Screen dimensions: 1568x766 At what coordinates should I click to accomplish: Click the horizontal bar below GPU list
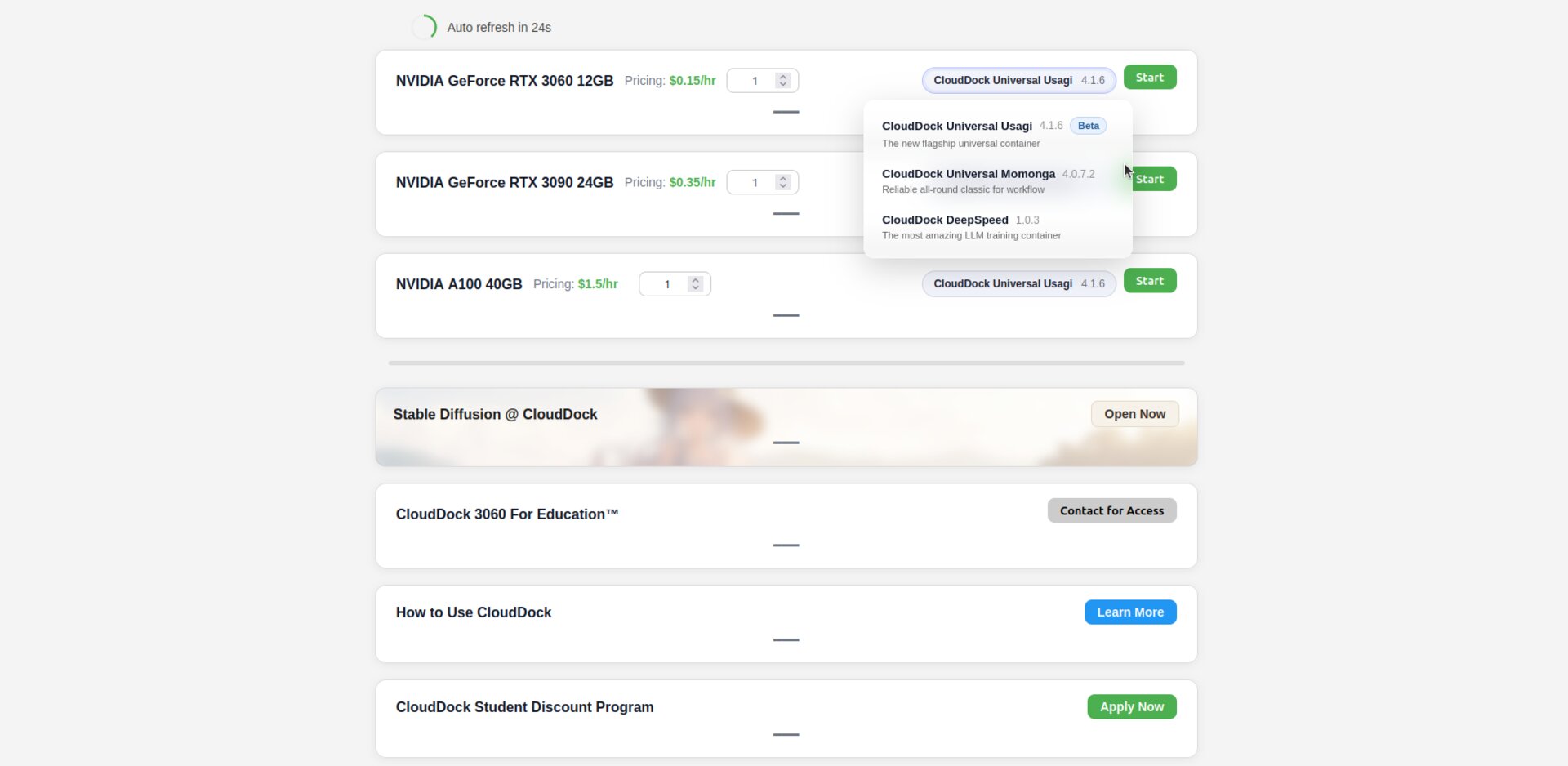click(x=786, y=363)
